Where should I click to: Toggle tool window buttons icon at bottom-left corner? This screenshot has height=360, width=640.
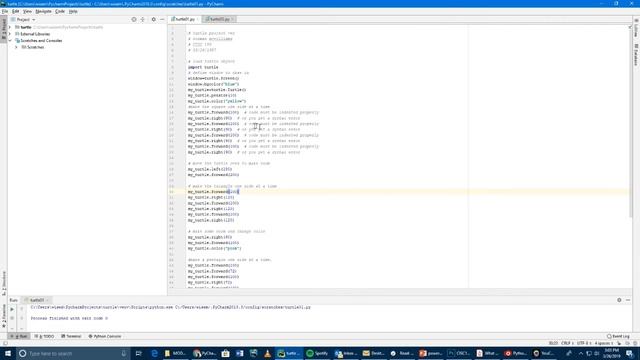[5, 343]
